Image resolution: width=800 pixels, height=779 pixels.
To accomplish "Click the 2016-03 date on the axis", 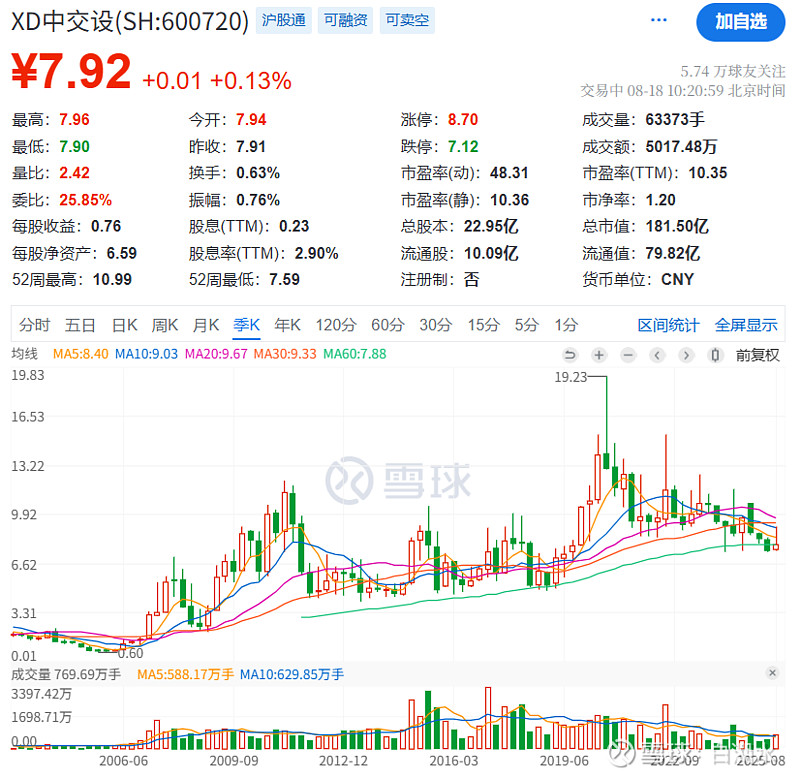I will coord(454,761).
